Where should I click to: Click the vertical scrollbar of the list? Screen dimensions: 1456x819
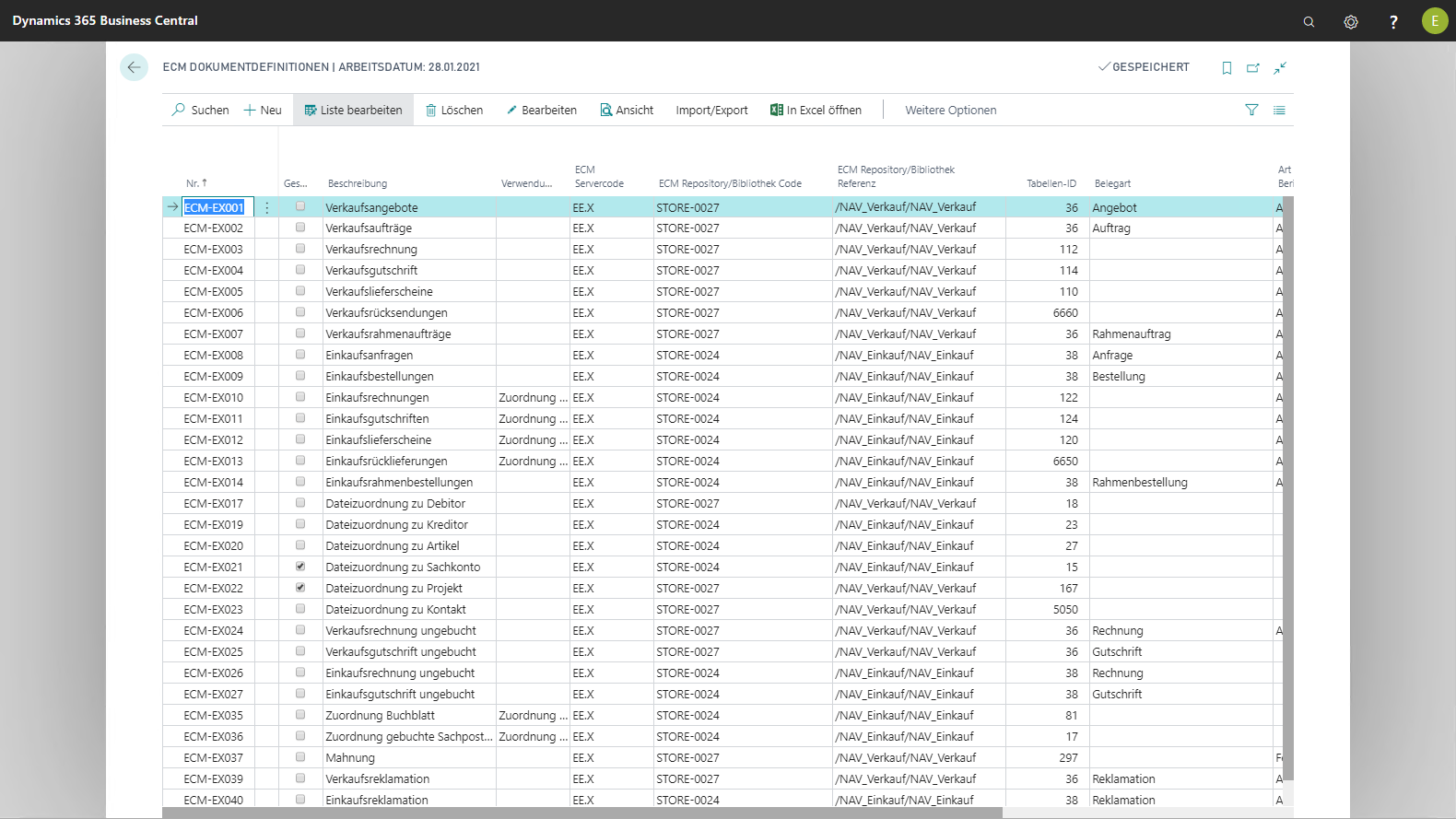click(x=1287, y=488)
